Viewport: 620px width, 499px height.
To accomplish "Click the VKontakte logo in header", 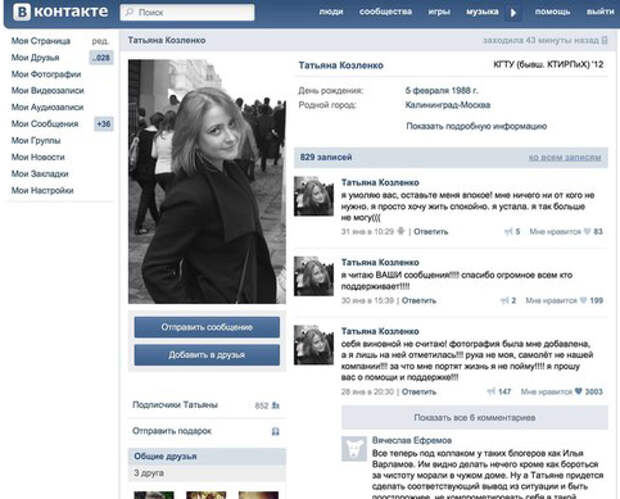I will 60,12.
